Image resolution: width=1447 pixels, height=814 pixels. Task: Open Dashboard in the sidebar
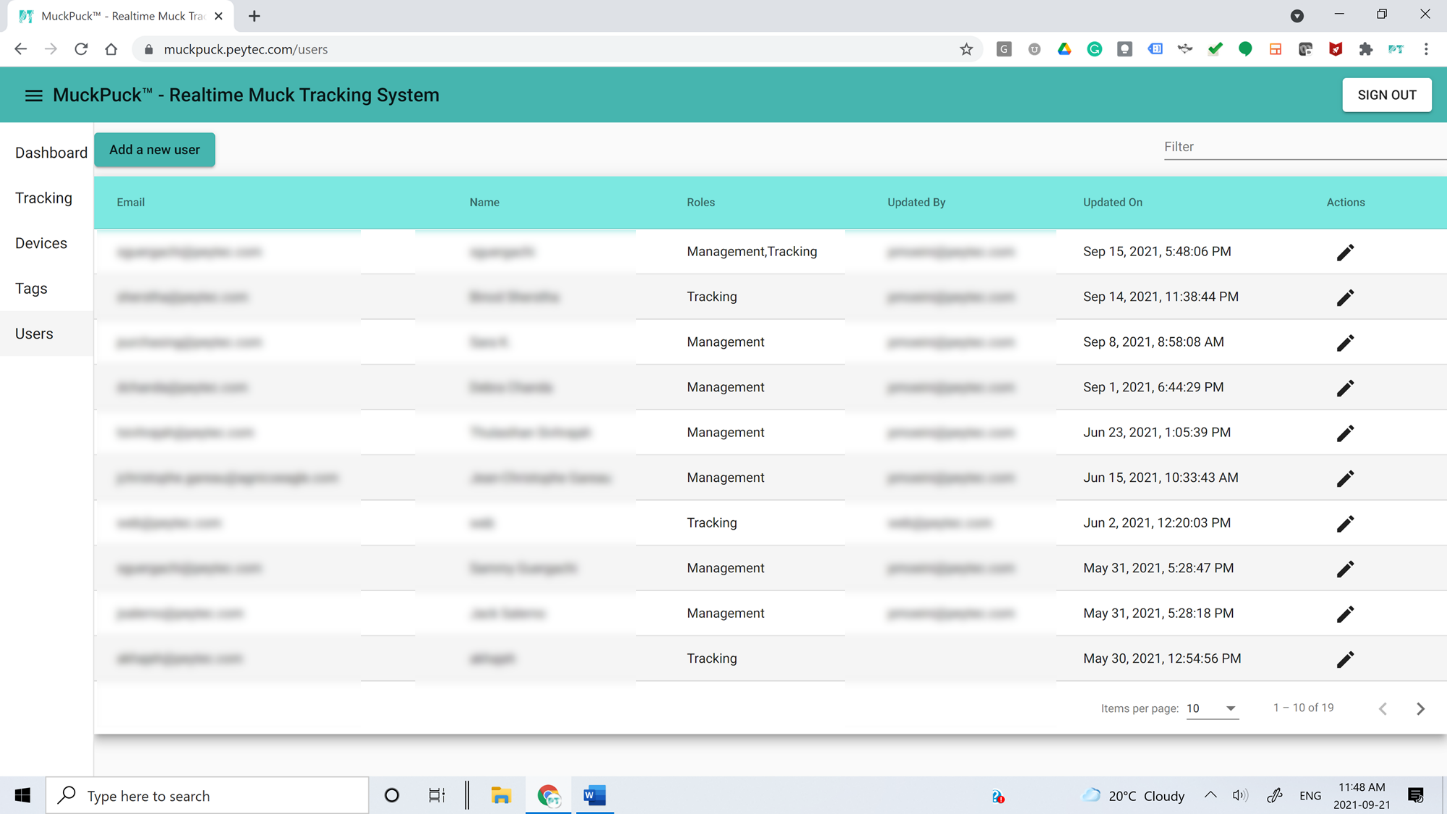(x=51, y=153)
